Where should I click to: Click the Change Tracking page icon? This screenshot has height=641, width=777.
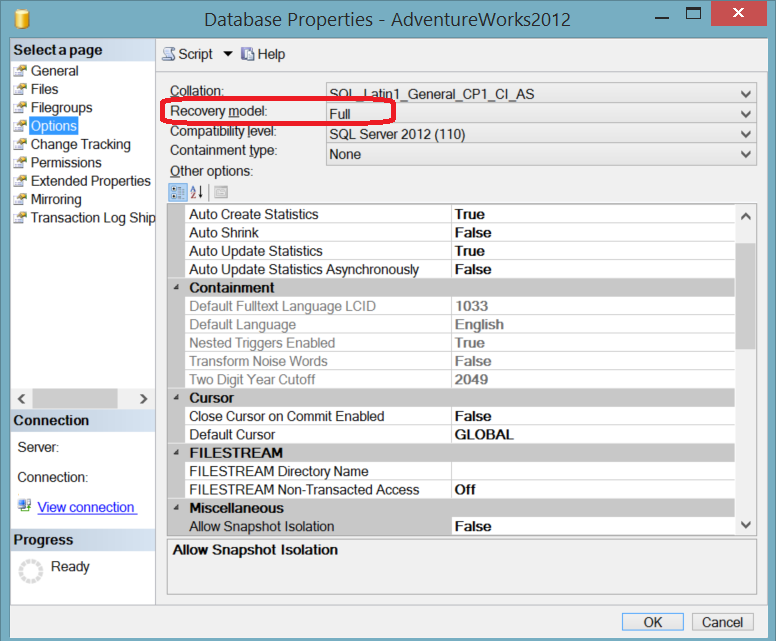pyautogui.click(x=20, y=144)
